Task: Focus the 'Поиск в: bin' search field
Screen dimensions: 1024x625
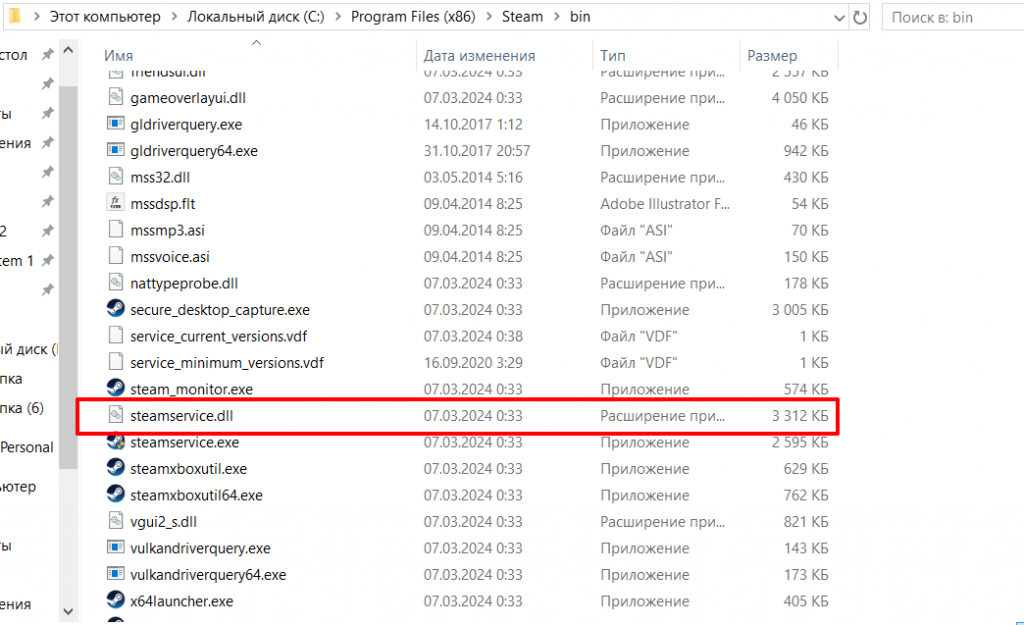Action: pos(953,18)
